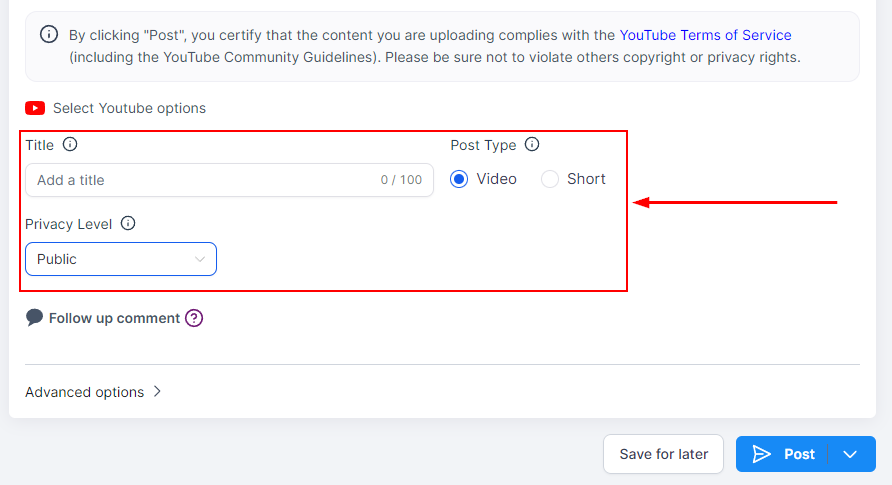Click the info icon beside Post Type

click(532, 144)
